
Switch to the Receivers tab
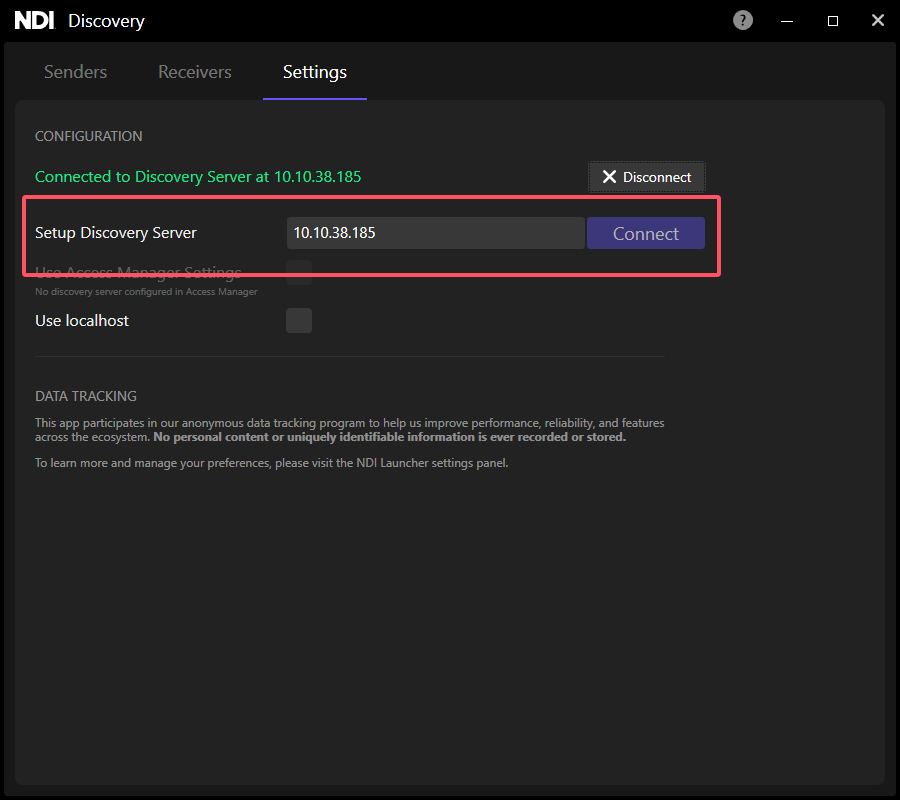click(x=195, y=72)
